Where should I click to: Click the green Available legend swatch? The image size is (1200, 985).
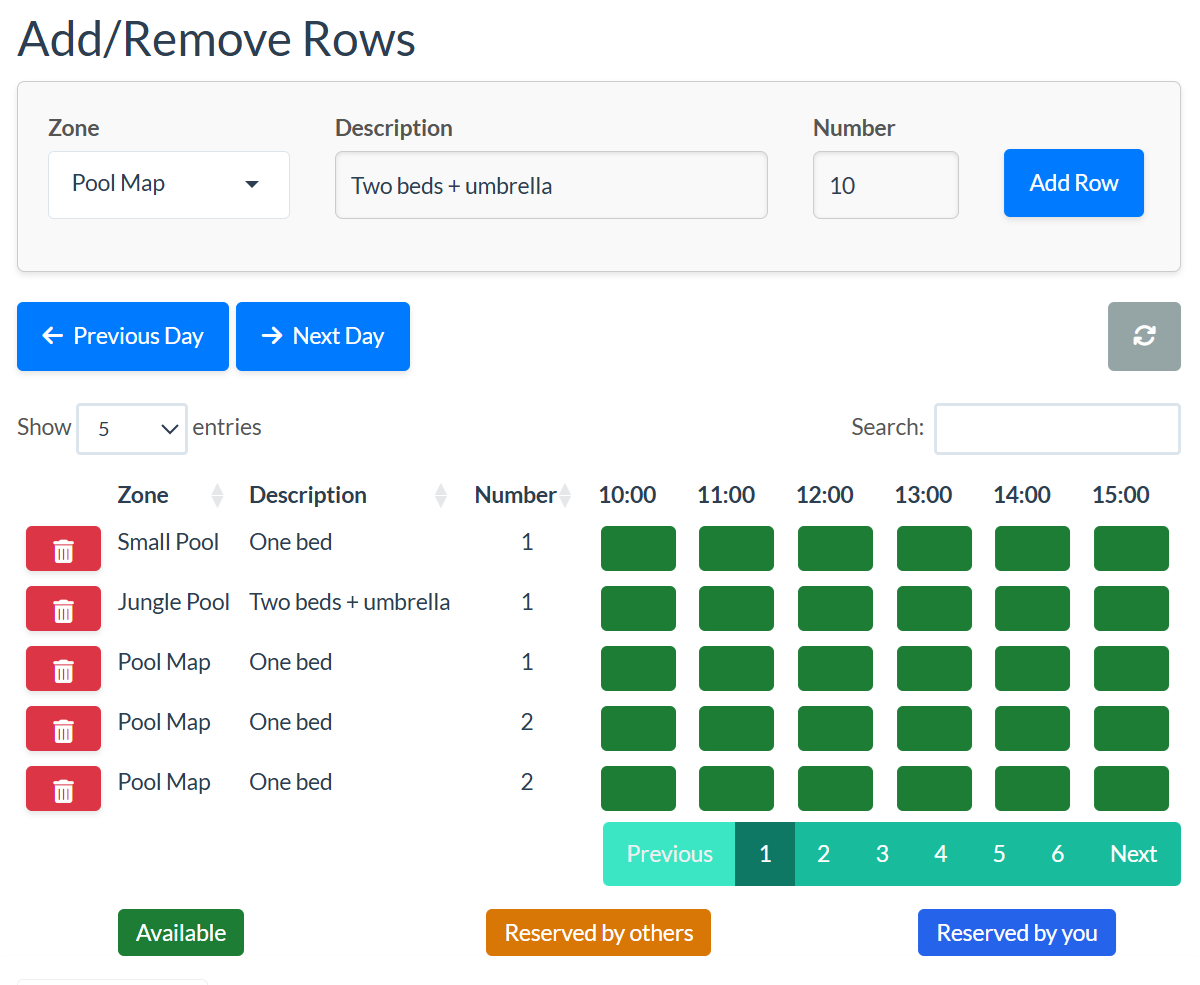point(180,932)
